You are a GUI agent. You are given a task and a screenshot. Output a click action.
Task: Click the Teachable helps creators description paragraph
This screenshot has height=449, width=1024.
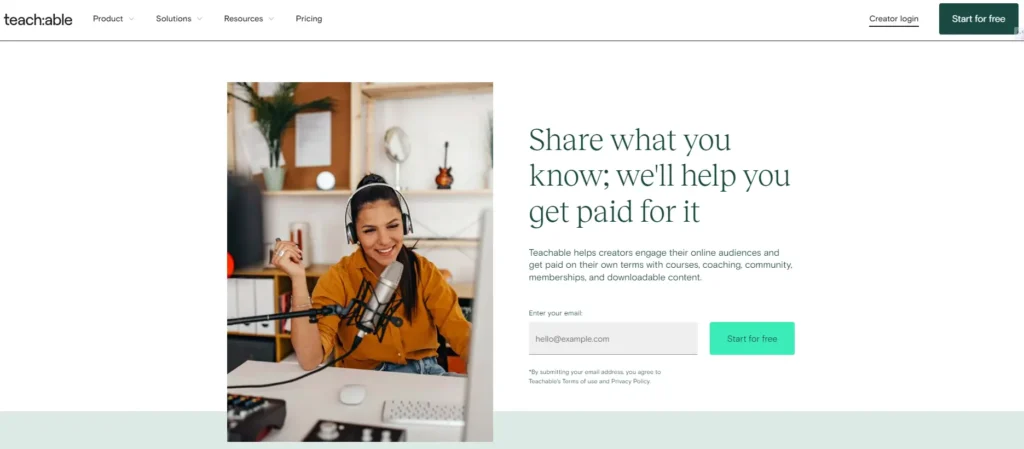(x=660, y=264)
